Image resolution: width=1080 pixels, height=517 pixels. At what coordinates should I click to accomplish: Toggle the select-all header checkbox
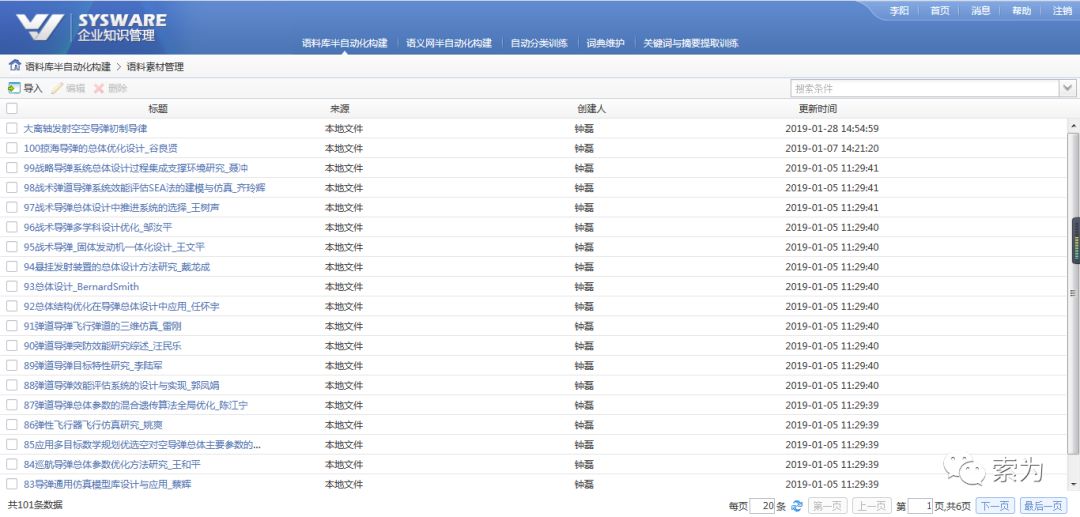[x=12, y=108]
